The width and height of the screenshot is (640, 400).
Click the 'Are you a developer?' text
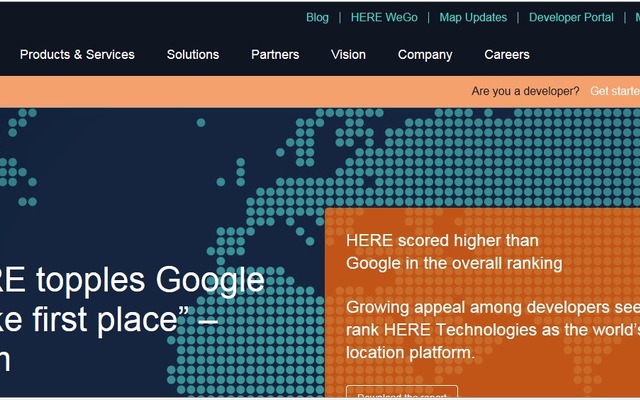[x=525, y=91]
